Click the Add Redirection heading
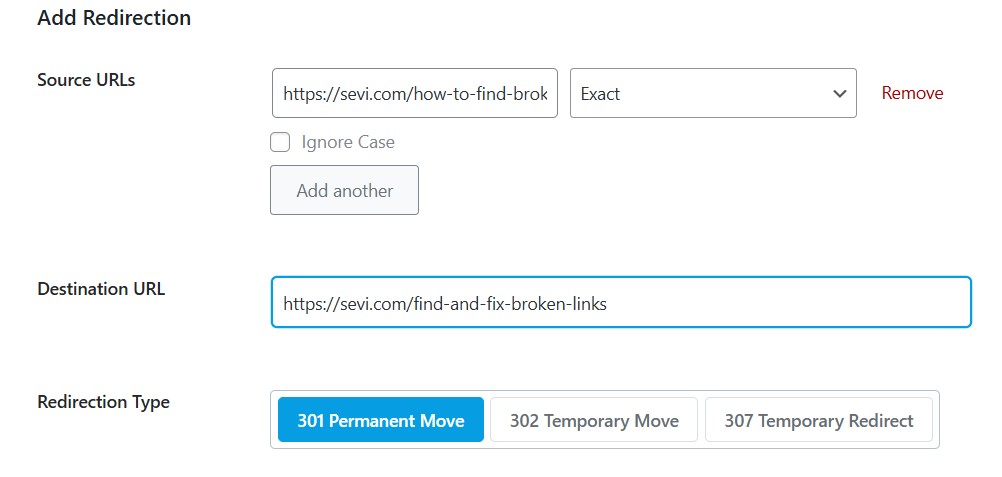 tap(114, 18)
